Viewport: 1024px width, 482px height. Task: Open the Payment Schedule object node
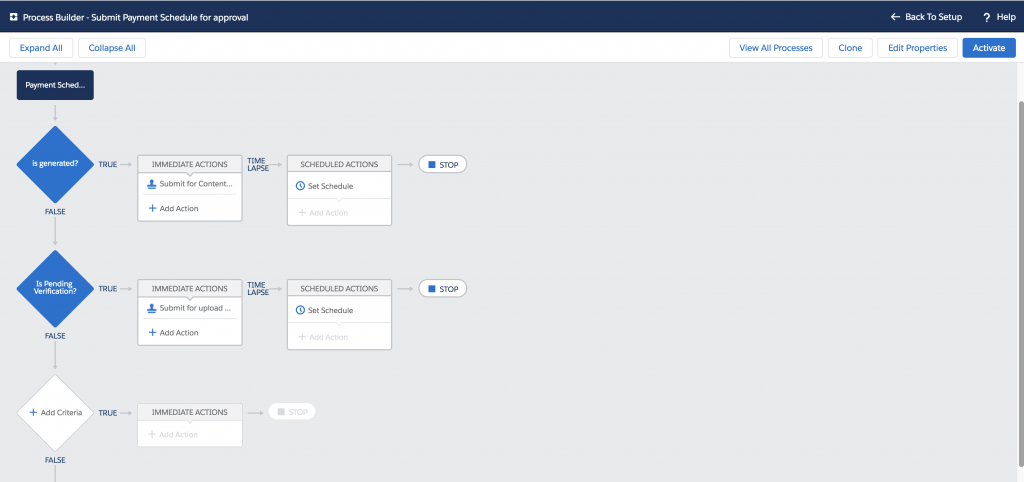pyautogui.click(x=55, y=85)
